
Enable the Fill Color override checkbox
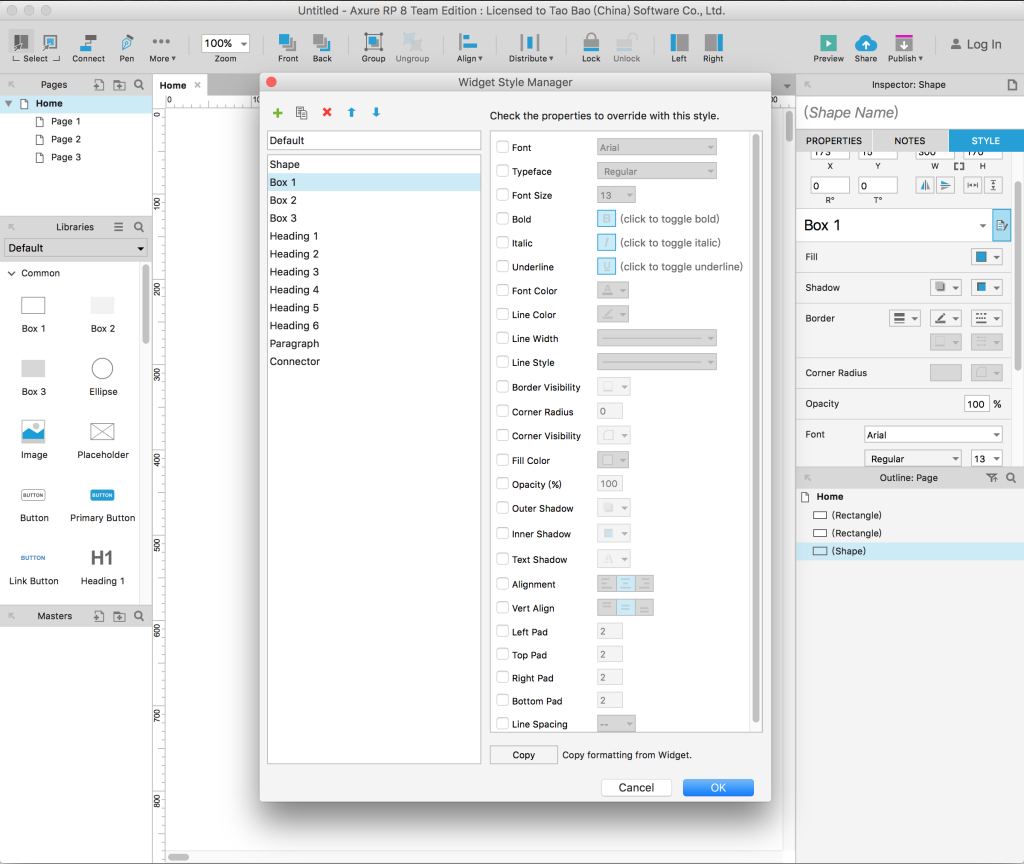point(502,460)
